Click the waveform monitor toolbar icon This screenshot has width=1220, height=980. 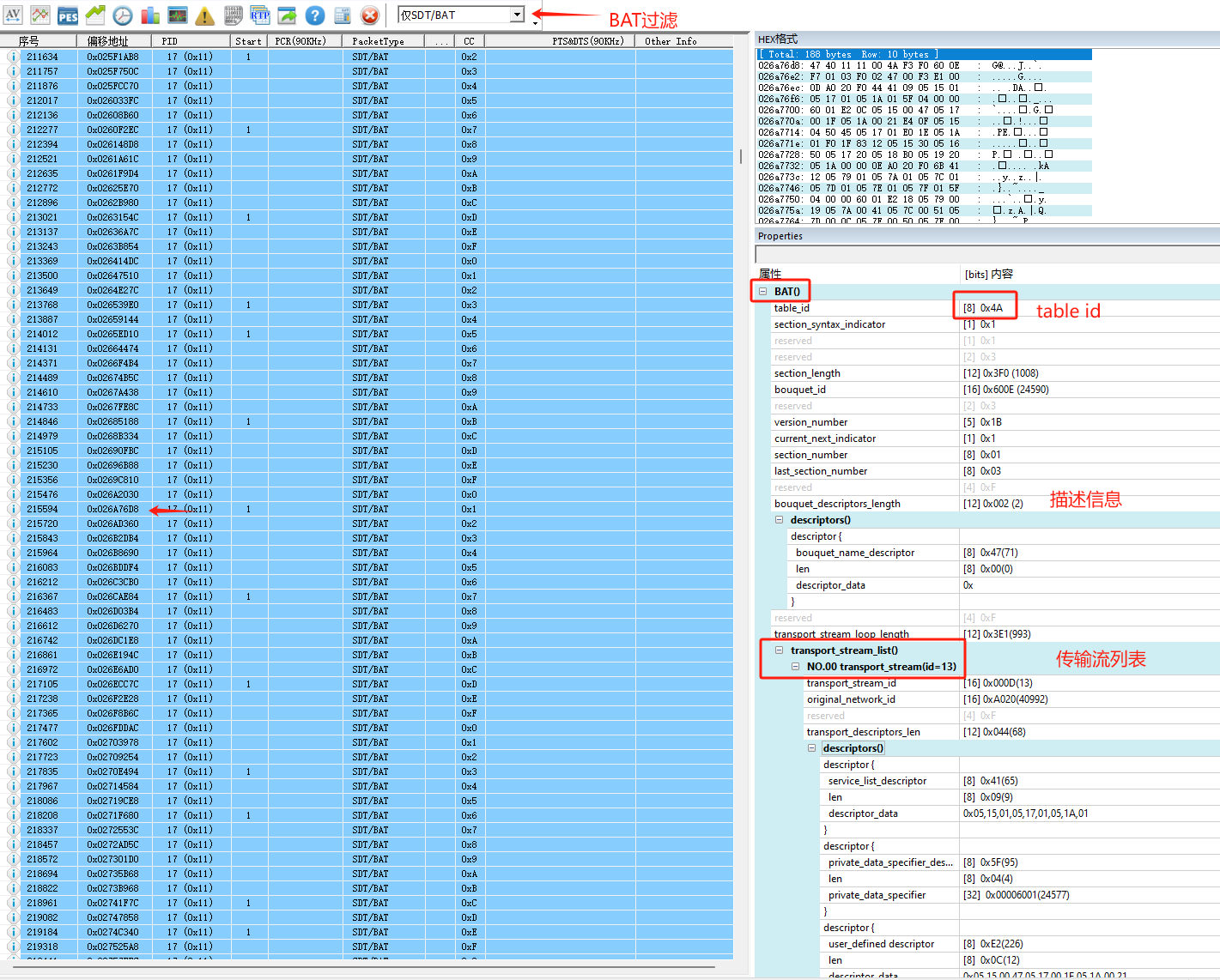pyautogui.click(x=178, y=15)
